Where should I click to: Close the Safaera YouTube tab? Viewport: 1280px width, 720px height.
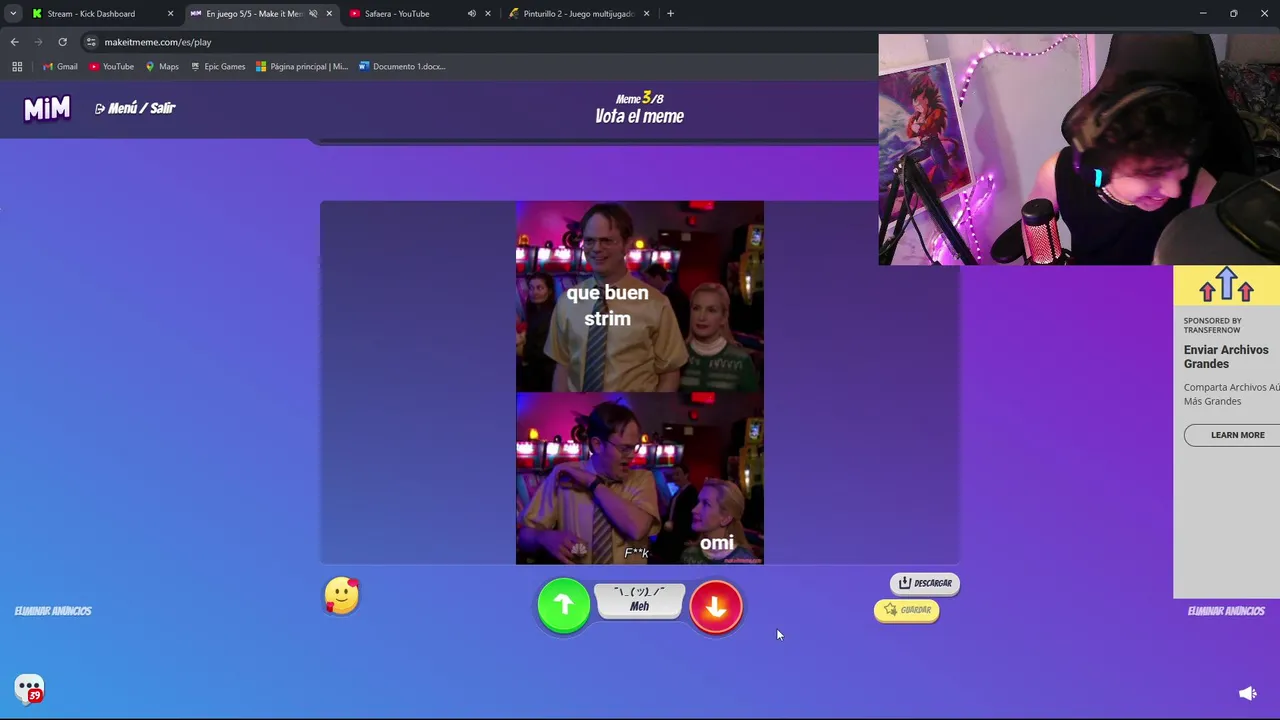click(x=488, y=14)
